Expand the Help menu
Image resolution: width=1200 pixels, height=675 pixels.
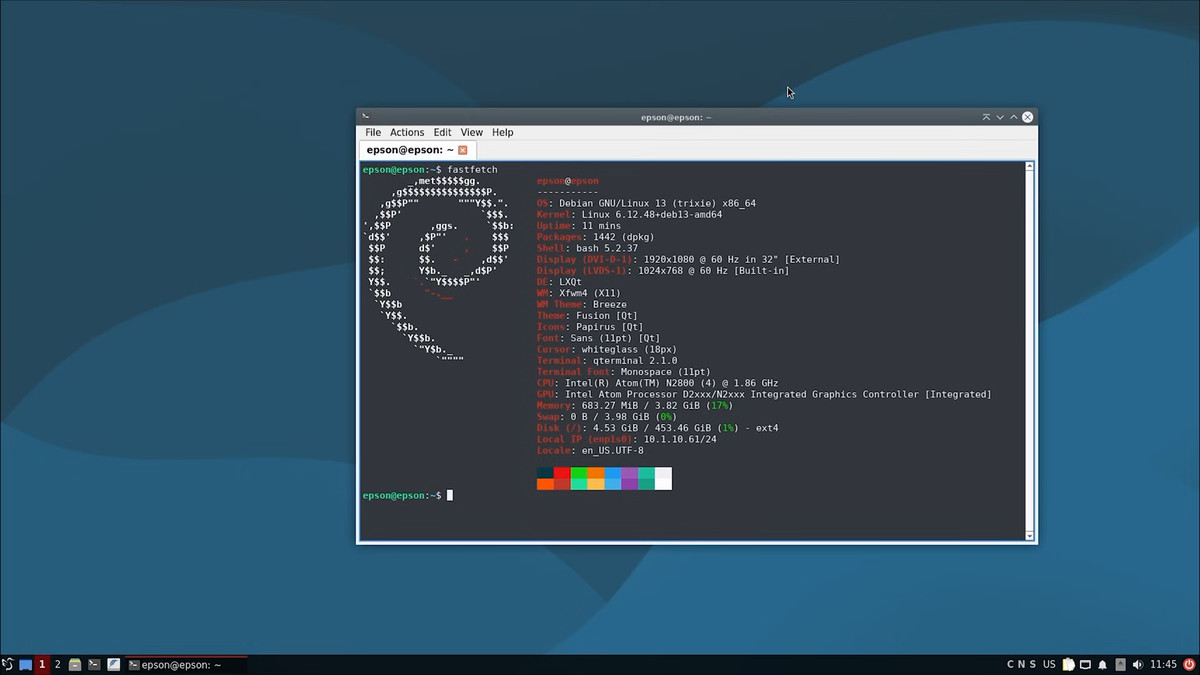point(502,132)
